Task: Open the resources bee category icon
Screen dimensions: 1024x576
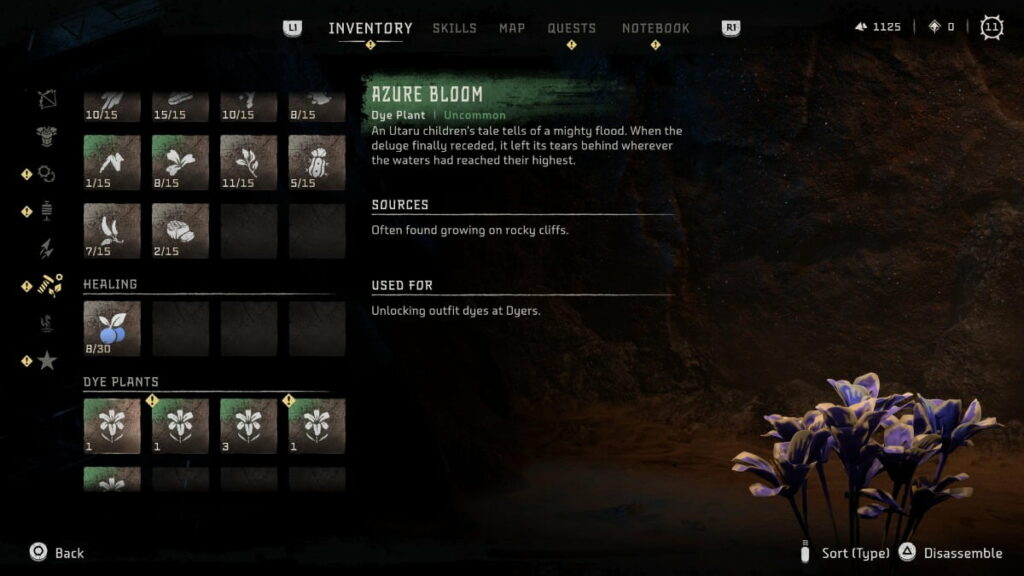Action: (x=50, y=285)
